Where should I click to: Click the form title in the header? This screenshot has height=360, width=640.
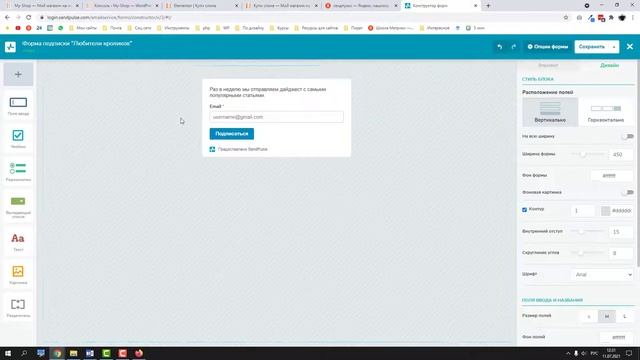pos(77,43)
